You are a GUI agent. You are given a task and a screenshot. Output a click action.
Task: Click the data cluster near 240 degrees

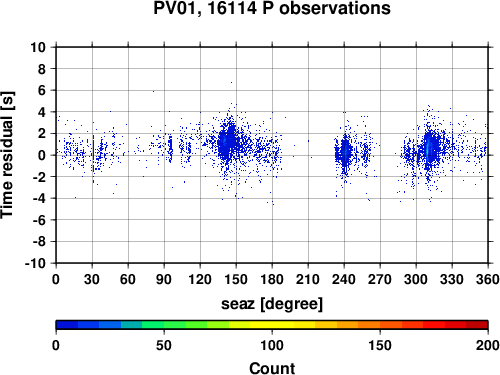344,153
